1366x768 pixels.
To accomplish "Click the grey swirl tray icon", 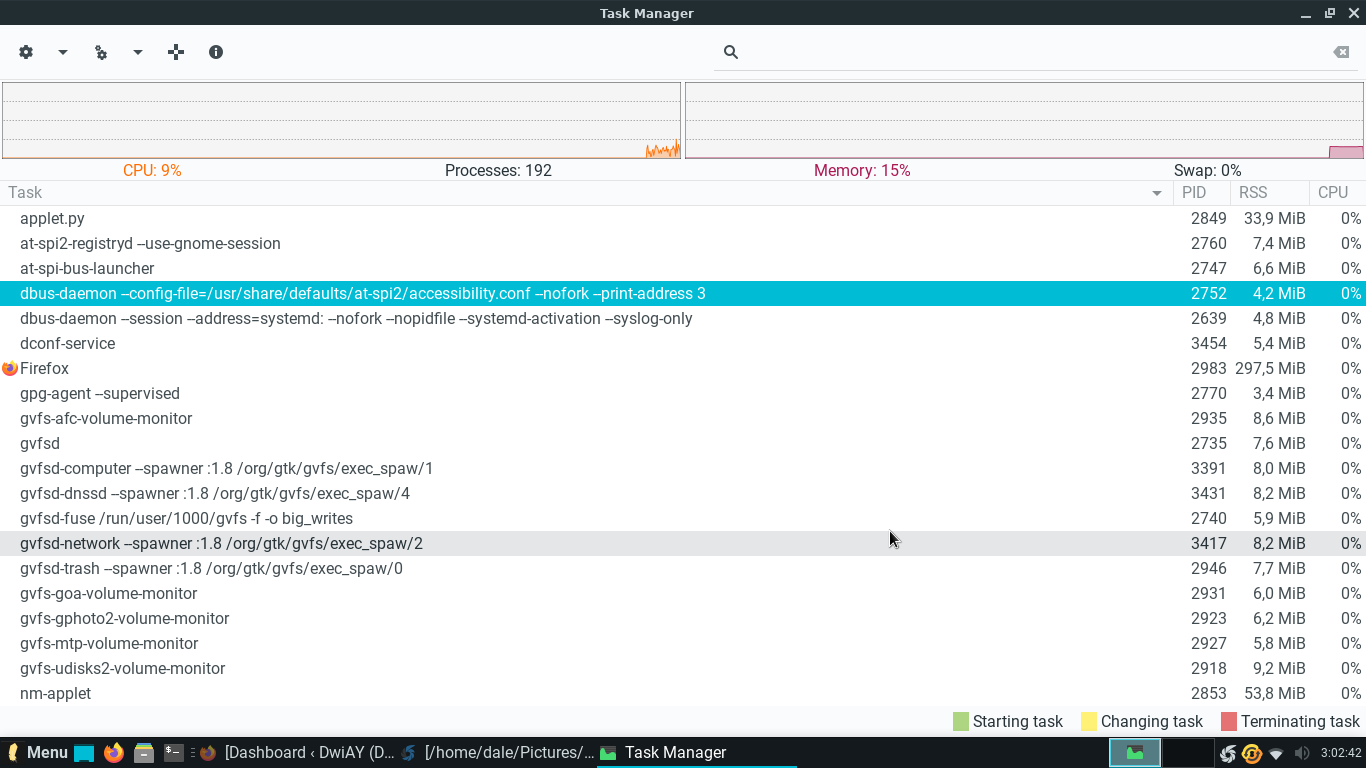I will coord(1228,753).
